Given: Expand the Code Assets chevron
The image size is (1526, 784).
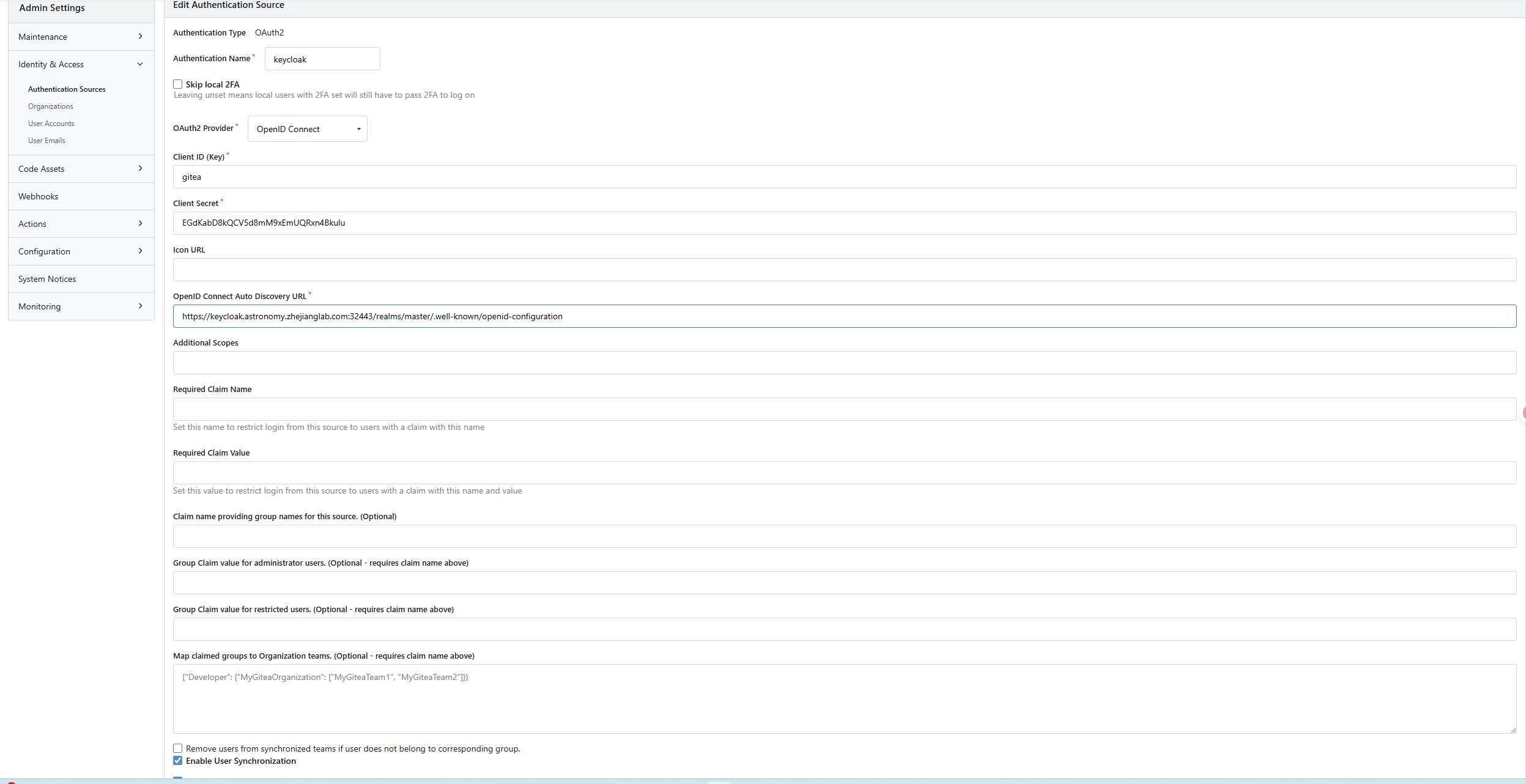Looking at the screenshot, I should pyautogui.click(x=140, y=169).
